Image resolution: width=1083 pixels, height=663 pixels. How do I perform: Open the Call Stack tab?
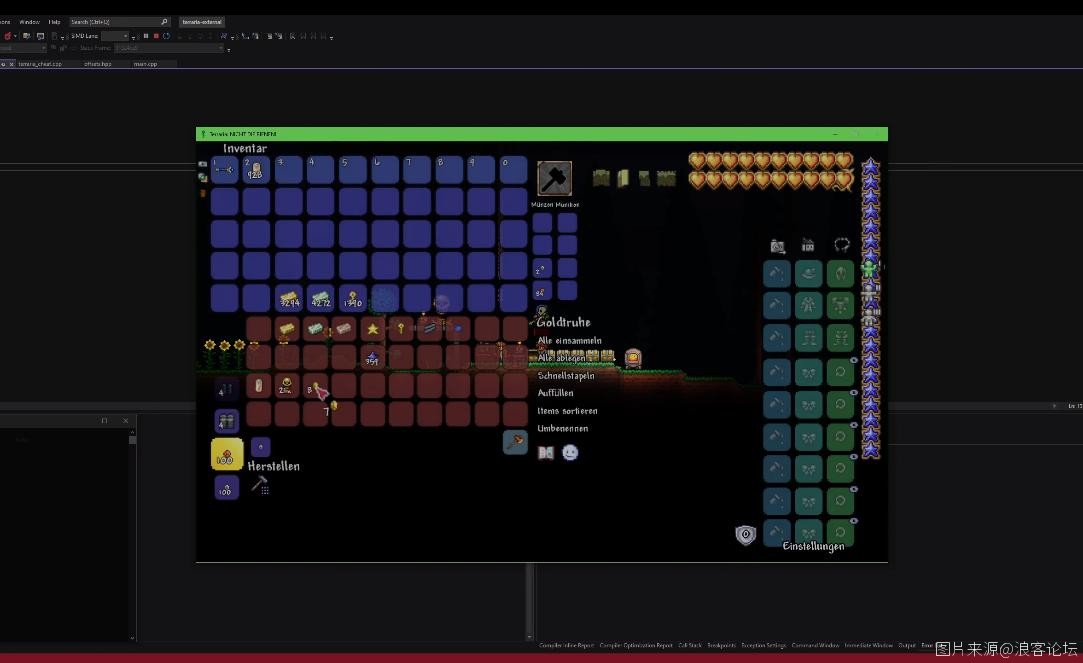(x=689, y=646)
